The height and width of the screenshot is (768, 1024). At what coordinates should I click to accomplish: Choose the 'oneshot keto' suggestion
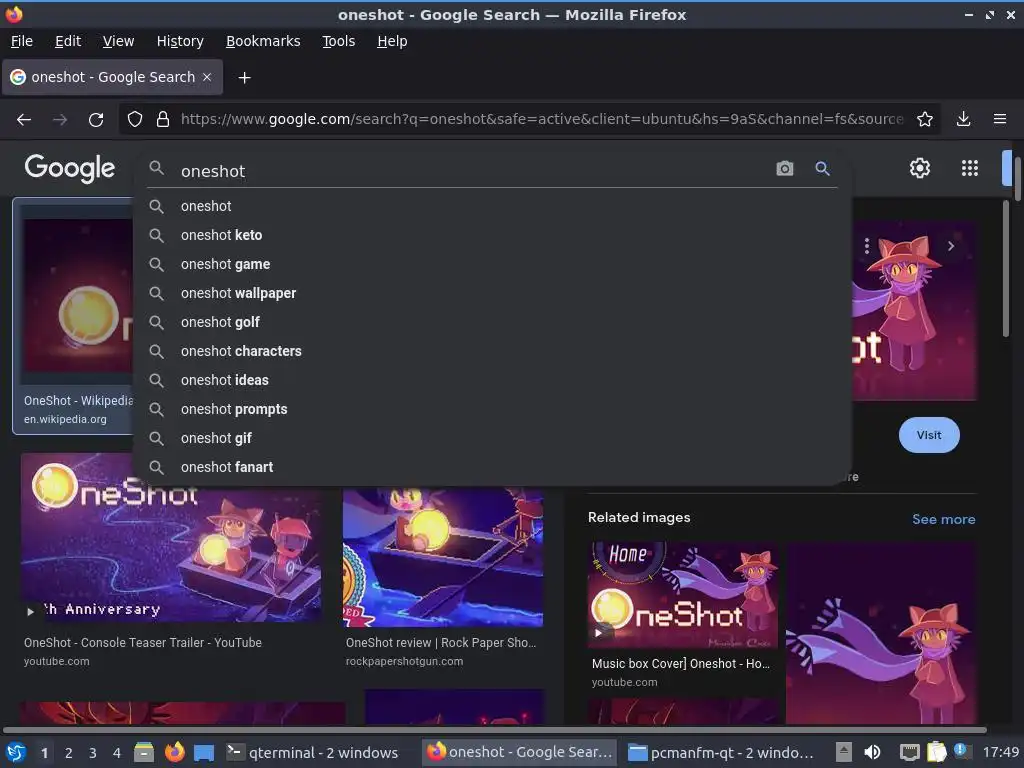pyautogui.click(x=492, y=235)
